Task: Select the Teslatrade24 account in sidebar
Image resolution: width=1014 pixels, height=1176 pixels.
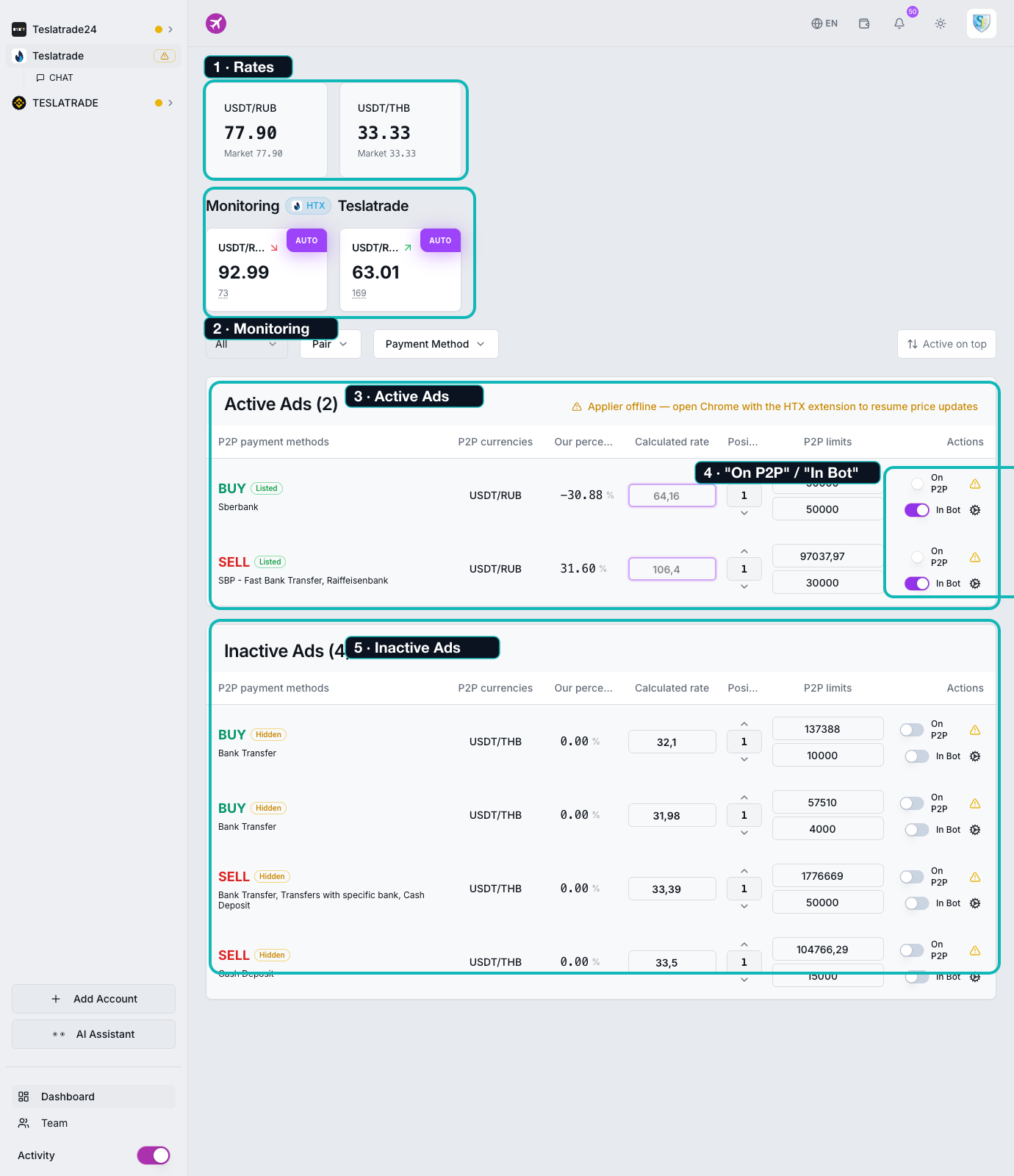Action: click(93, 29)
